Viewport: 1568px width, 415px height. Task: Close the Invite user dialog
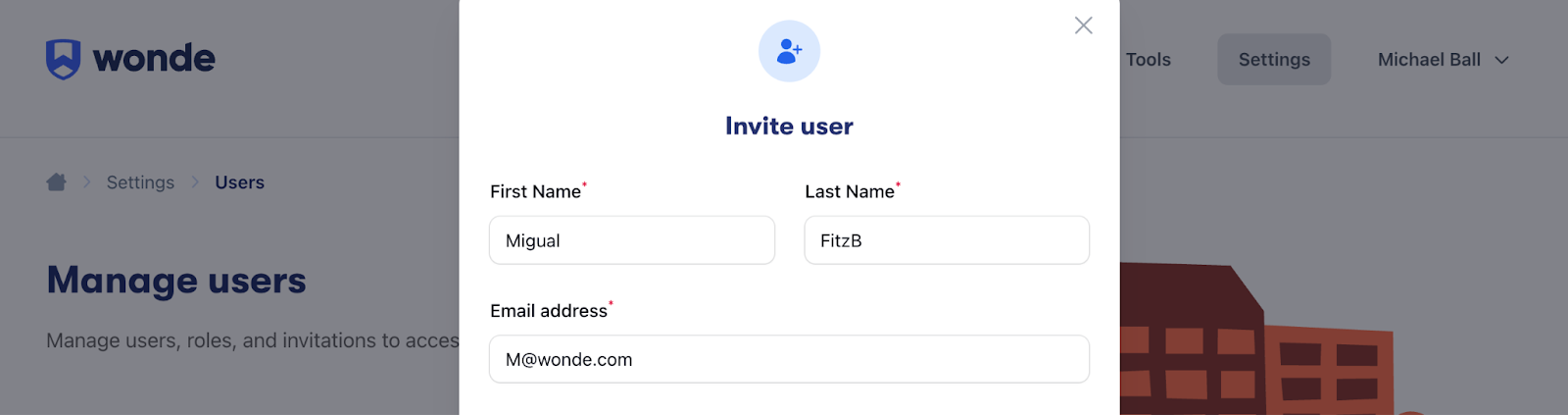(x=1083, y=26)
